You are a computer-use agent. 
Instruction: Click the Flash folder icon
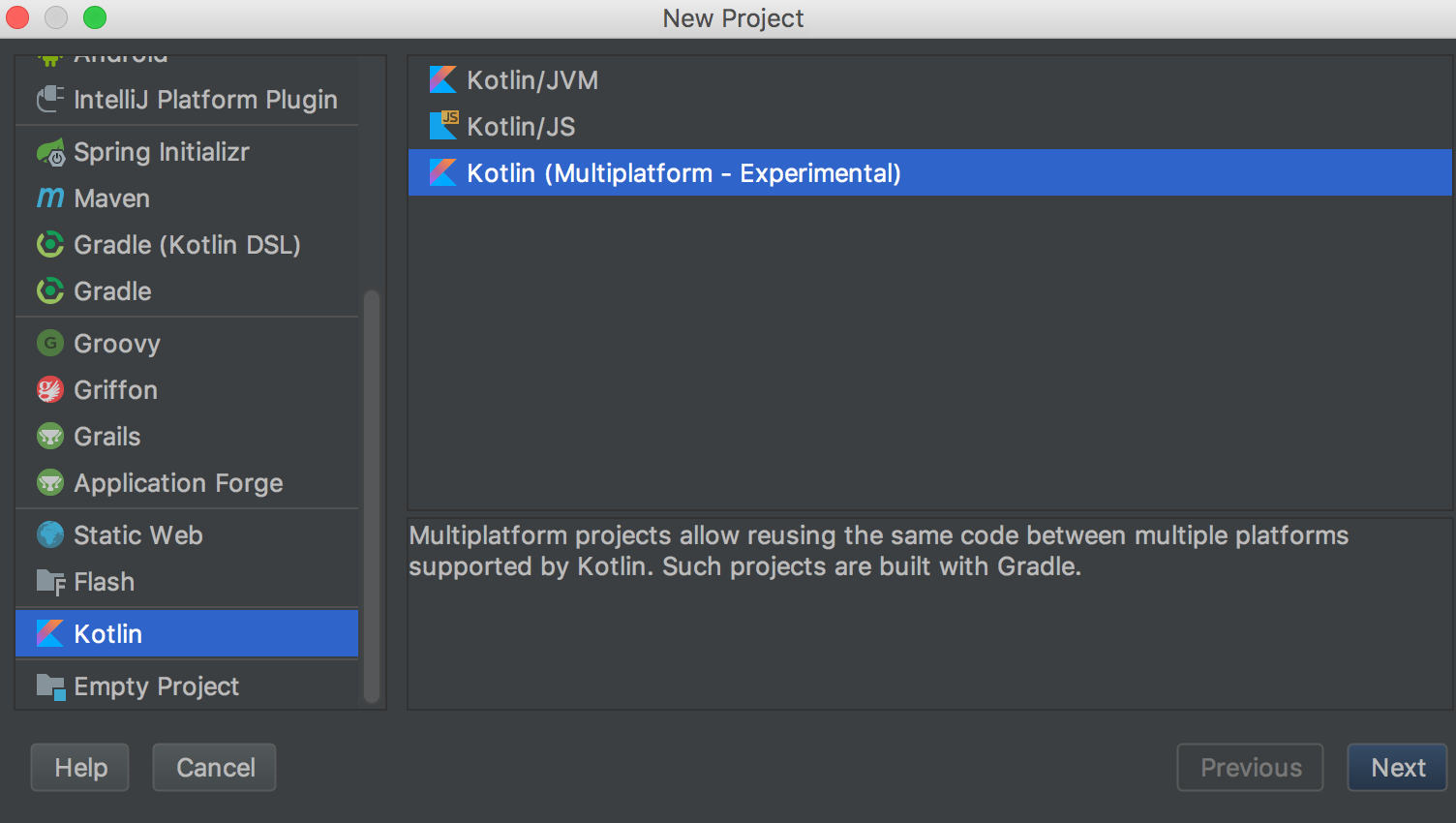50,582
